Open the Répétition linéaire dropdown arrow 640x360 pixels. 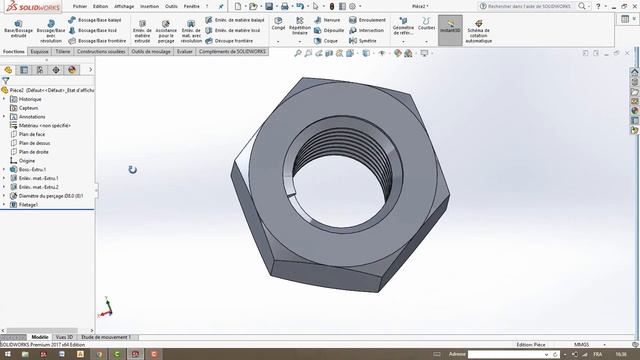point(300,41)
